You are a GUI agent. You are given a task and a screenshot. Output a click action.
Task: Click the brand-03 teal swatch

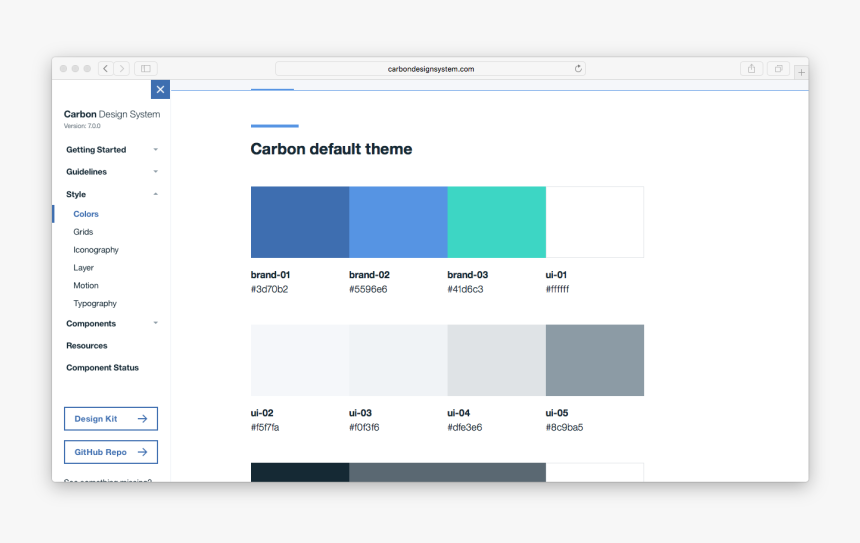coord(496,222)
